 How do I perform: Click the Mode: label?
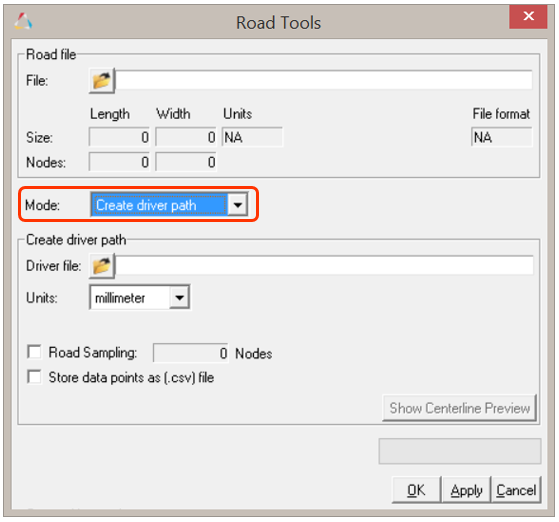click(42, 205)
